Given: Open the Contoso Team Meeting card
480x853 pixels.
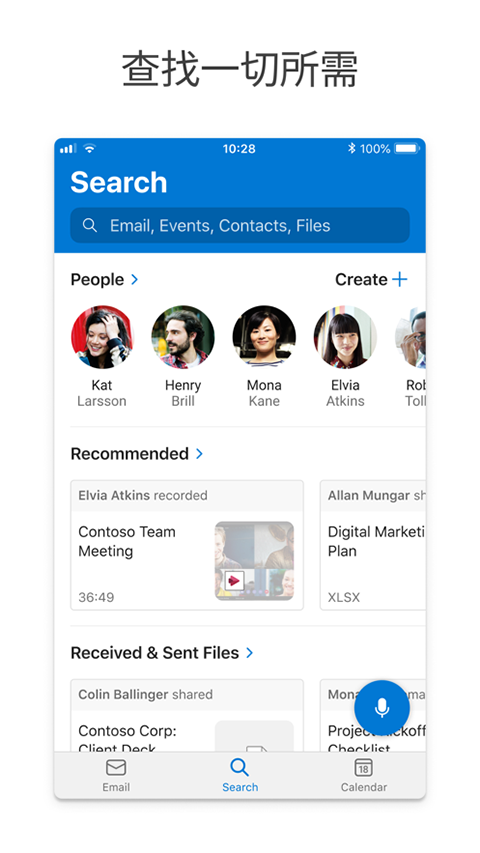Looking at the screenshot, I should (x=187, y=545).
